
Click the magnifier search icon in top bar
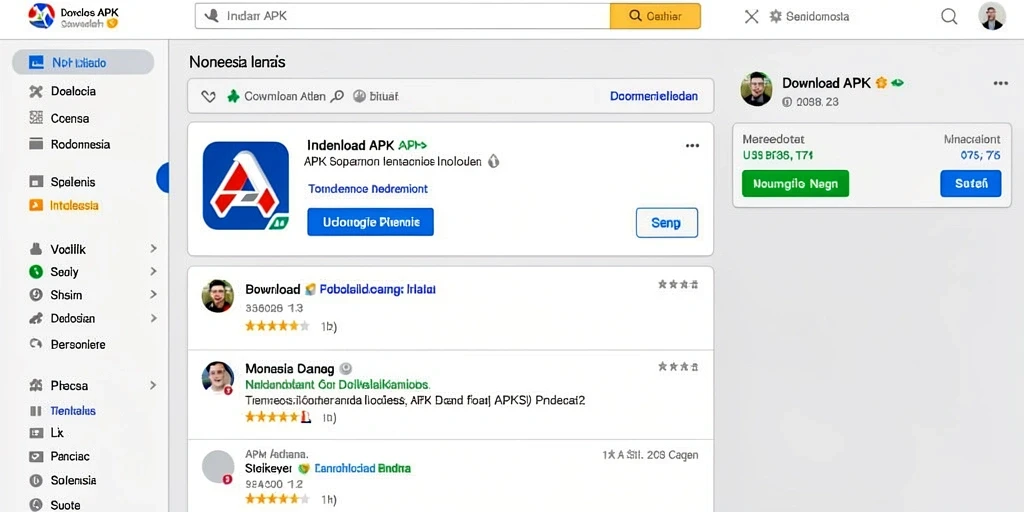949,16
